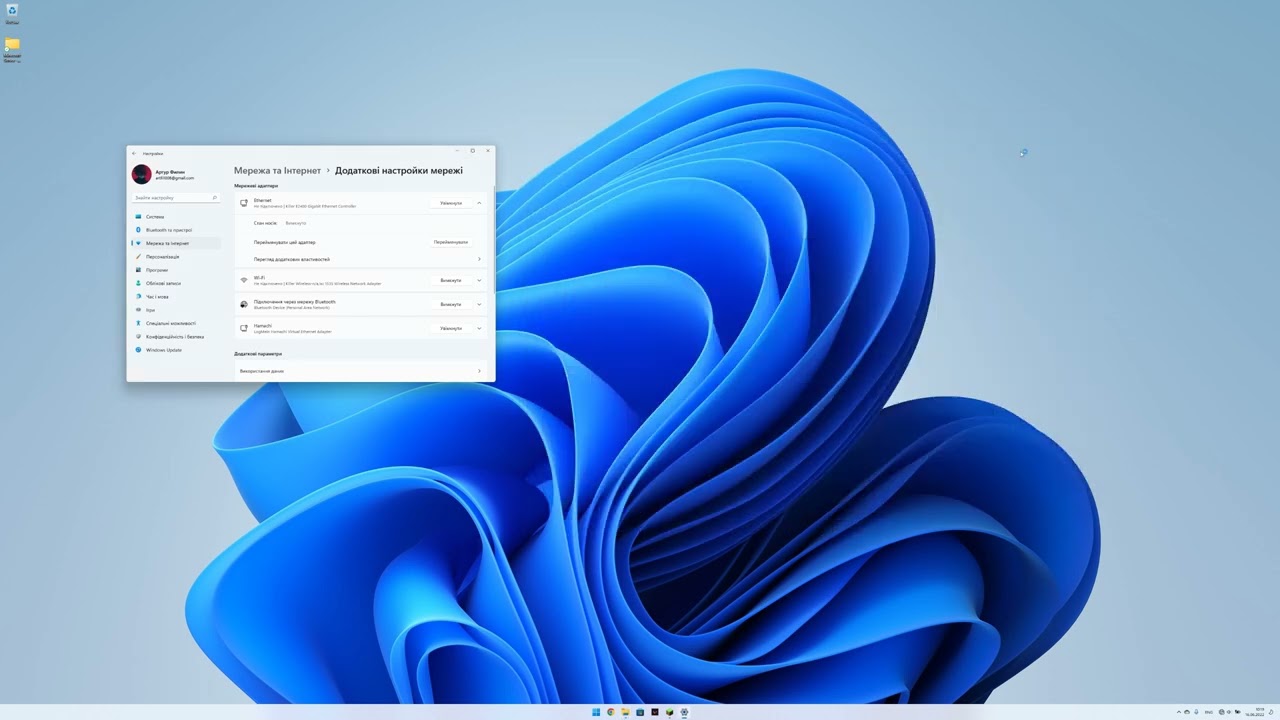Click Вимкнути button for Bluetooth network
The image size is (1280, 720).
[x=451, y=304]
